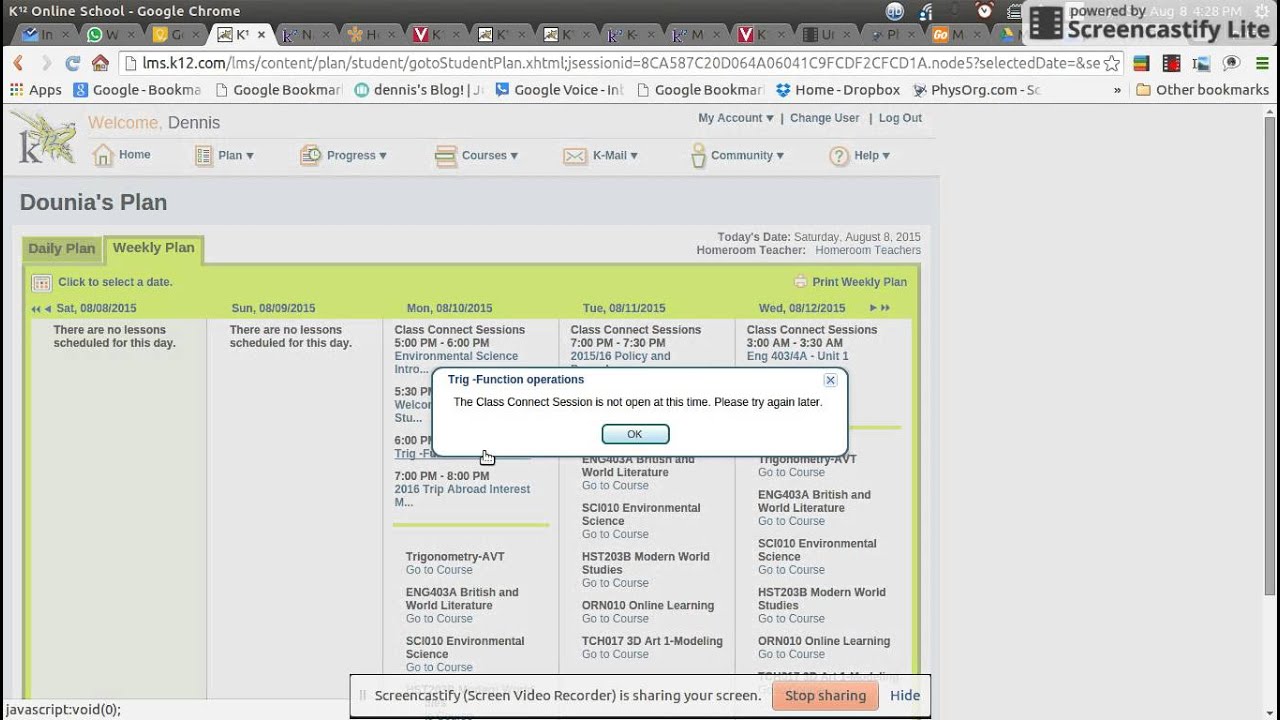Viewport: 1280px width, 720px height.
Task: Click Stop sharing in Screencastify bar
Action: click(825, 695)
